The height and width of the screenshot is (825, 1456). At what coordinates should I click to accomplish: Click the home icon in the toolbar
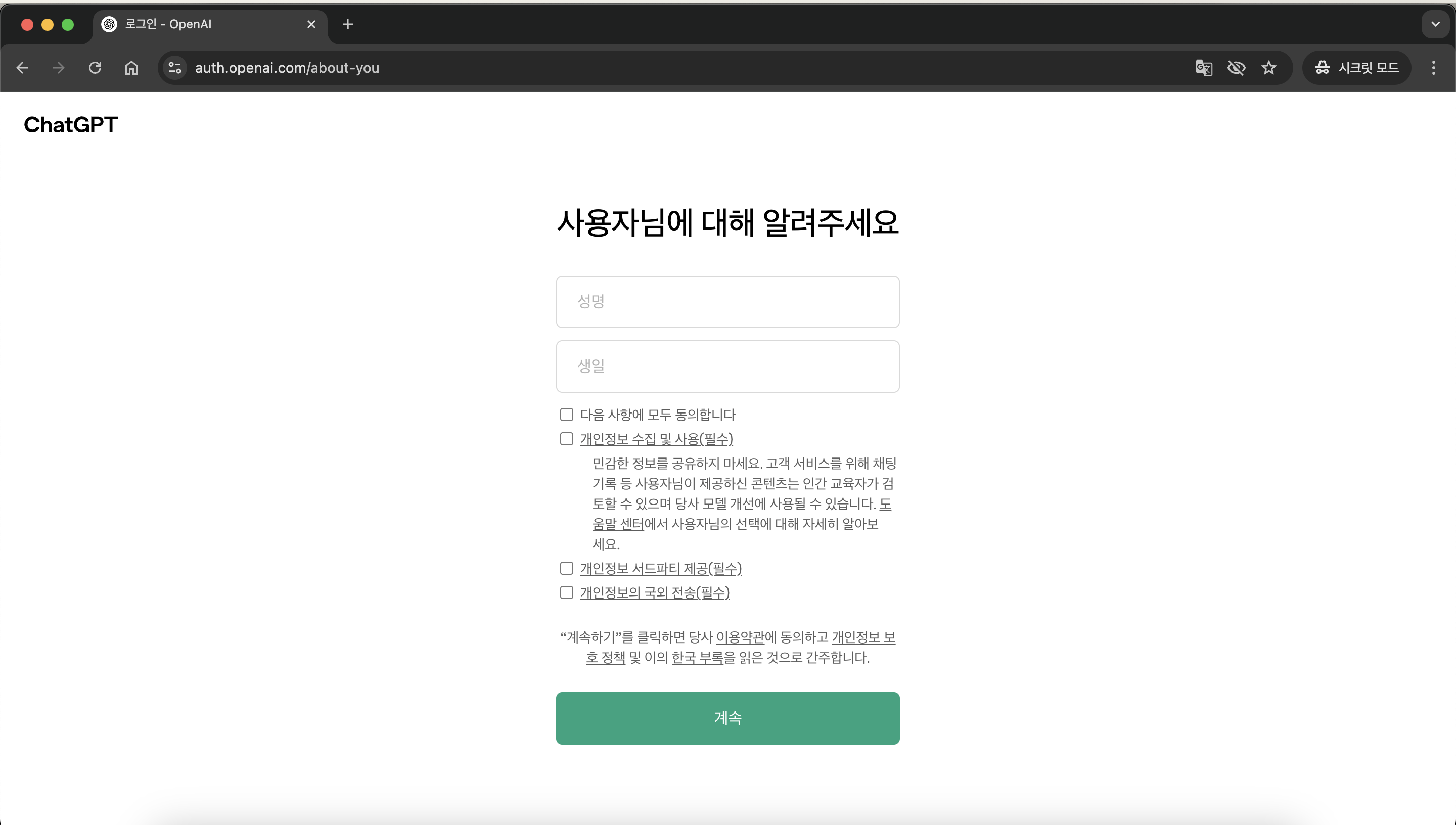point(131,68)
